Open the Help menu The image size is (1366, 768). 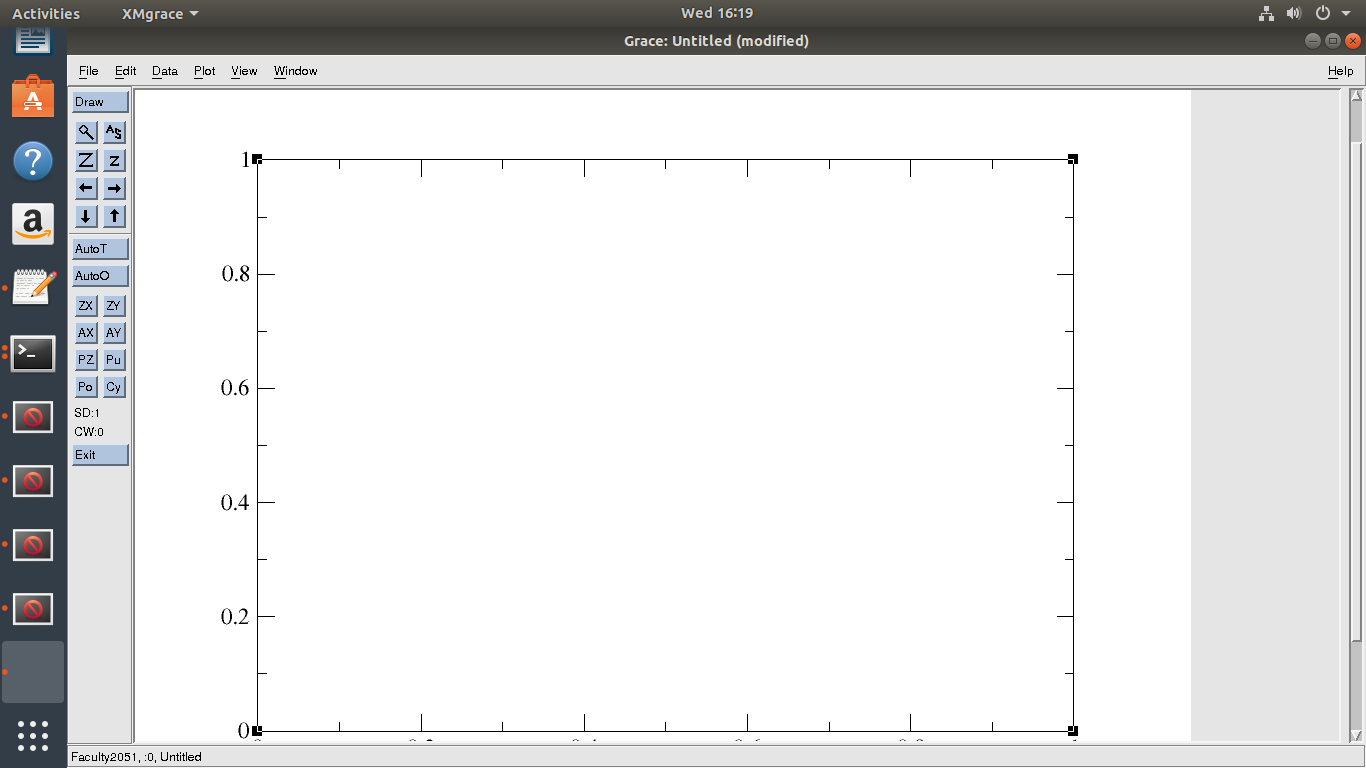(x=1340, y=71)
